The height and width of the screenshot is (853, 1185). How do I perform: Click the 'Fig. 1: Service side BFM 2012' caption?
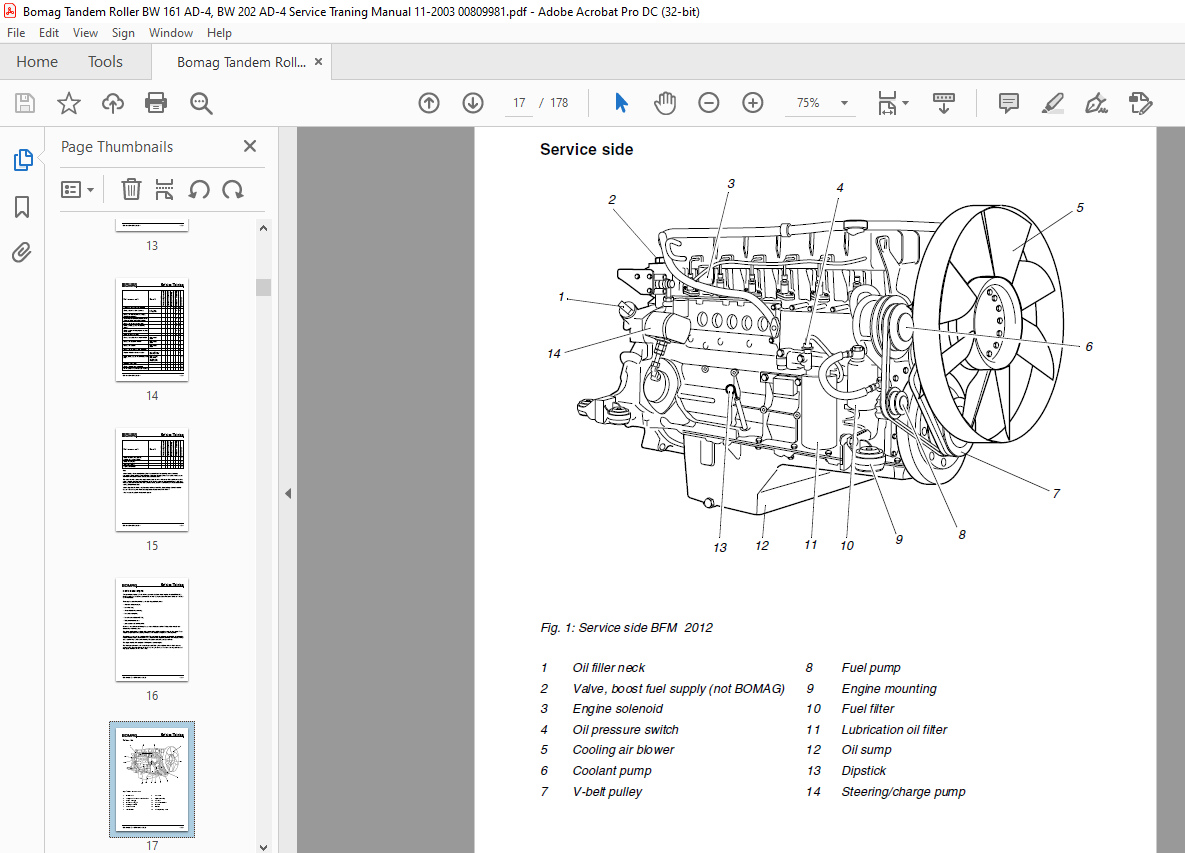tap(627, 628)
